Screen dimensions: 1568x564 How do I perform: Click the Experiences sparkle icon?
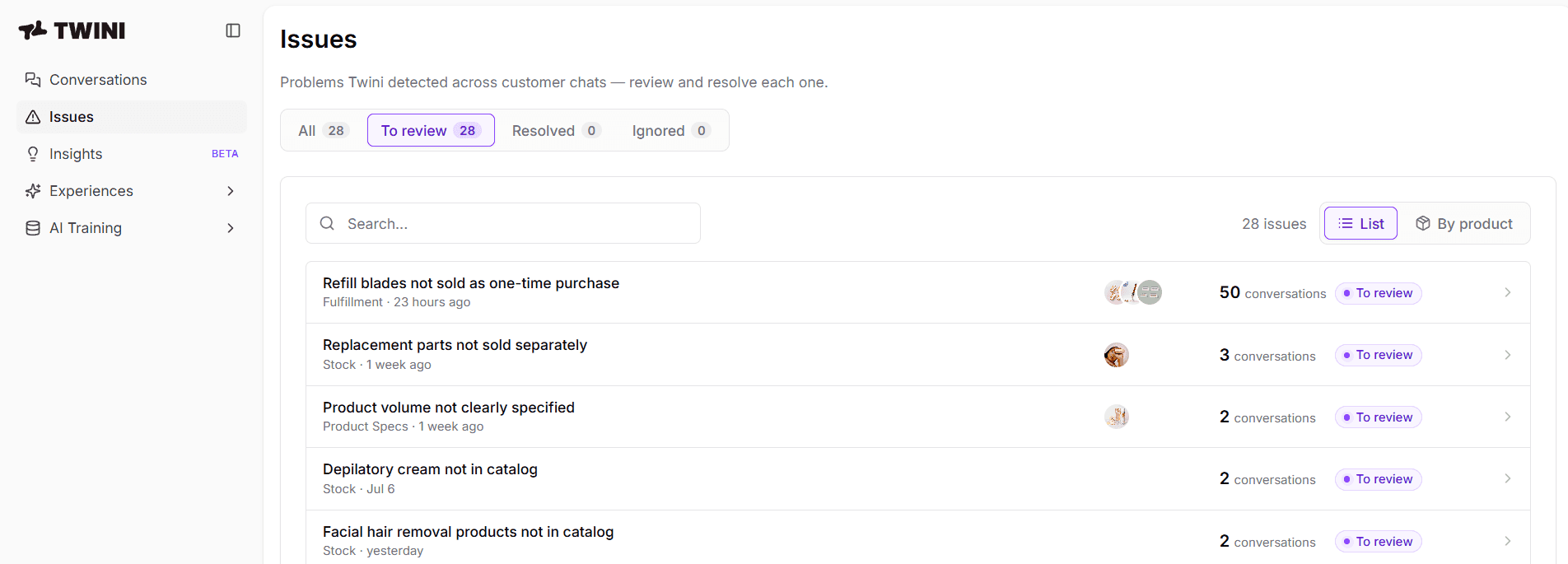[33, 191]
